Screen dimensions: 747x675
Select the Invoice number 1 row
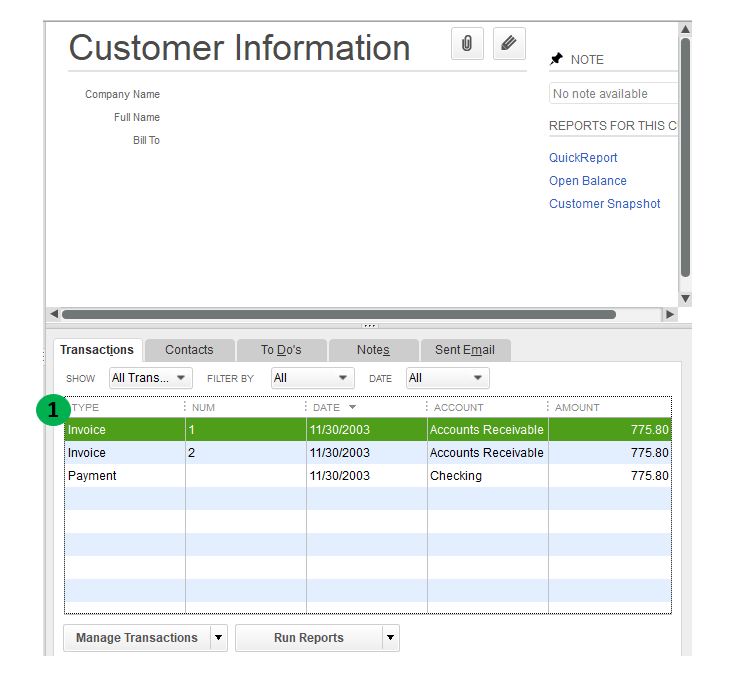[x=368, y=430]
